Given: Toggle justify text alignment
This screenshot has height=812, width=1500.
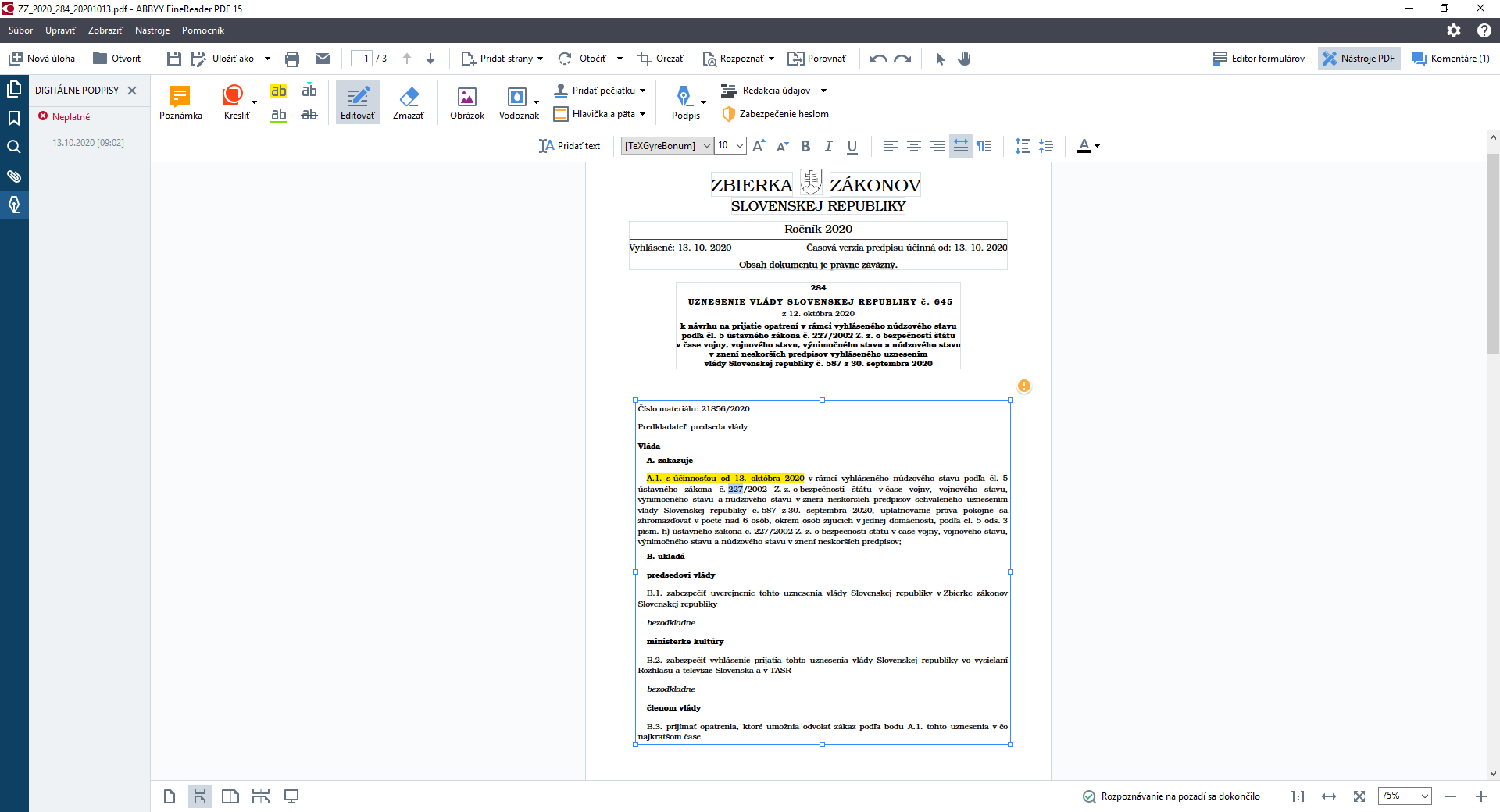Looking at the screenshot, I should (960, 146).
